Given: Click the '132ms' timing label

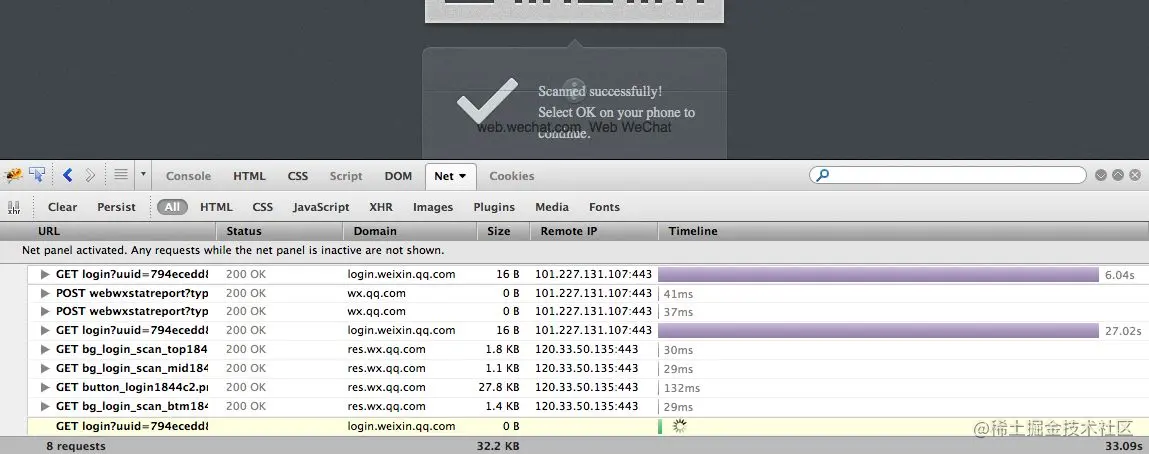Looking at the screenshot, I should click(x=681, y=388).
